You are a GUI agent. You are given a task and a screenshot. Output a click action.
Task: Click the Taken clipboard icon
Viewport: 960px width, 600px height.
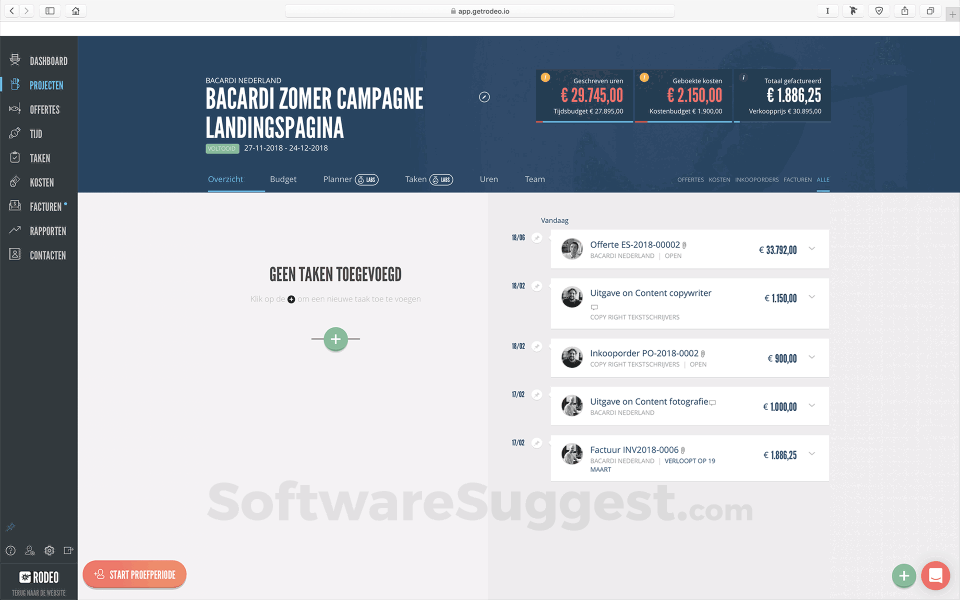coord(15,157)
